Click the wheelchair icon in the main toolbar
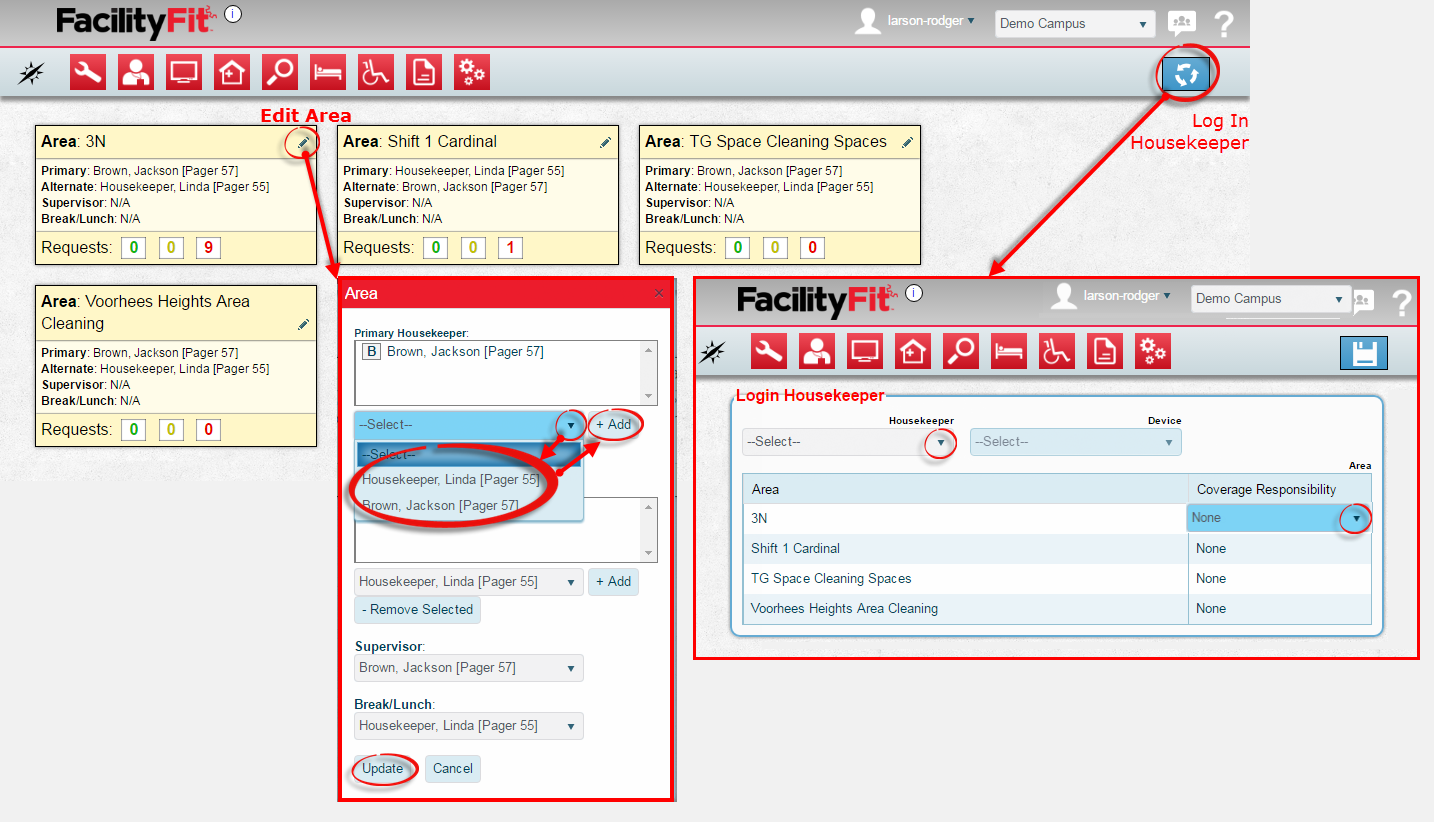 pyautogui.click(x=376, y=72)
